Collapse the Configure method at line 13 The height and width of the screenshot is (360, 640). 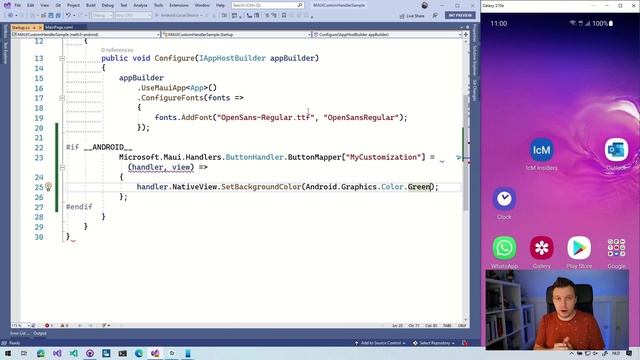pyautogui.click(x=62, y=58)
